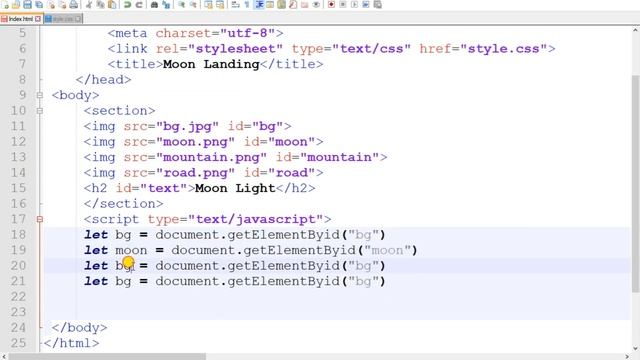The image size is (640, 360).
Task: Save all open files
Action: [39, 5]
